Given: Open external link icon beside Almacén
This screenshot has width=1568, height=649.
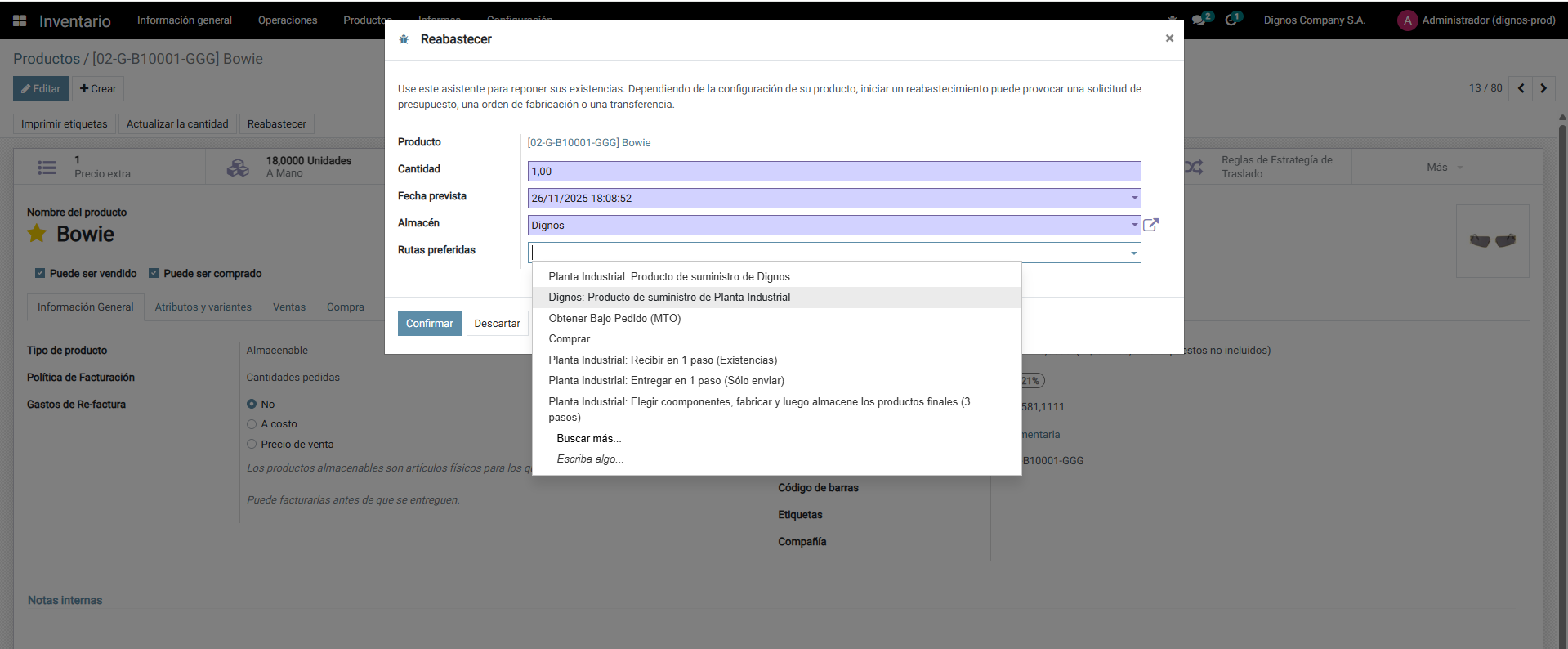Looking at the screenshot, I should pos(1150,225).
